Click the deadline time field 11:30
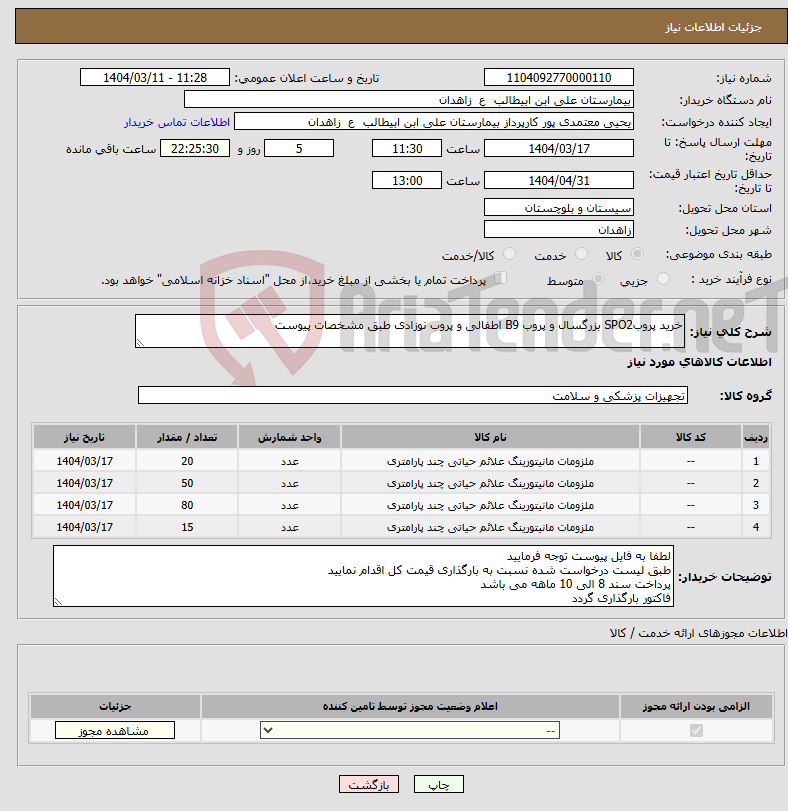The width and height of the screenshot is (788, 811). [406, 148]
